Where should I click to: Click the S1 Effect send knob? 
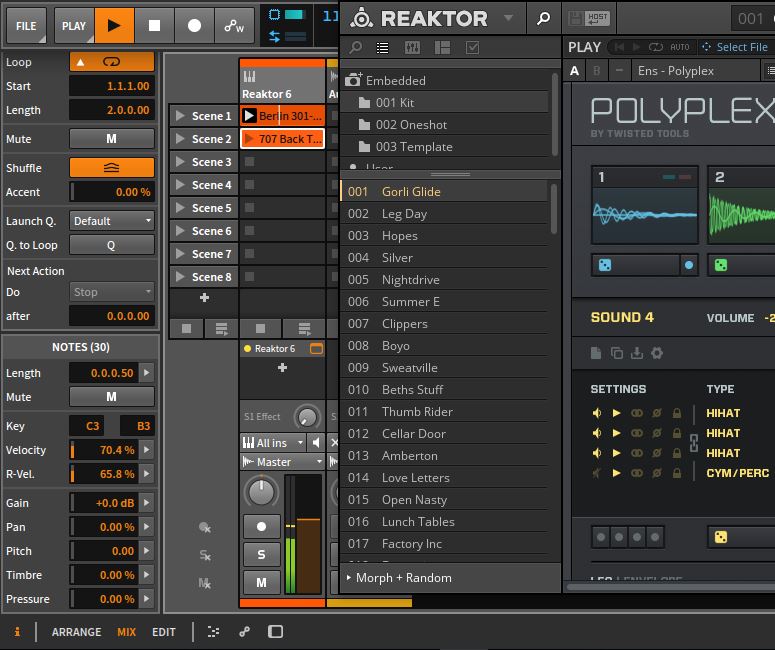(x=307, y=417)
